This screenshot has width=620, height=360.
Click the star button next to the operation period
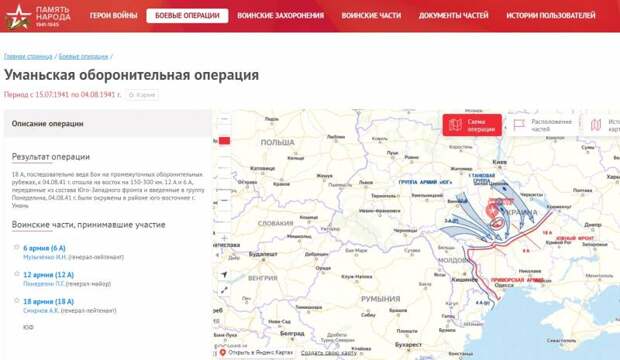pos(142,95)
